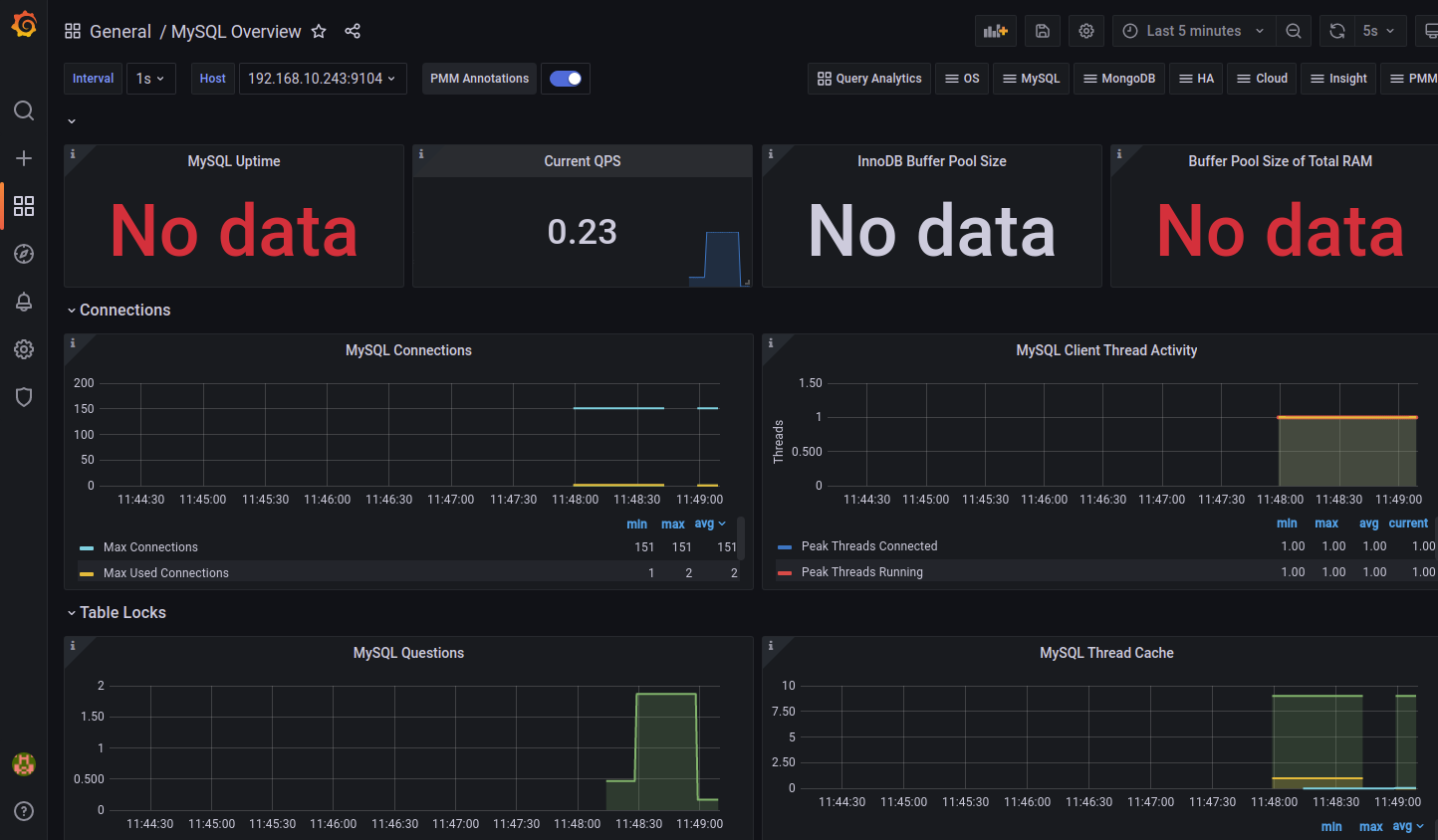This screenshot has height=840, width=1438.
Task: Open the MongoDB dashboards menu
Action: click(1119, 79)
